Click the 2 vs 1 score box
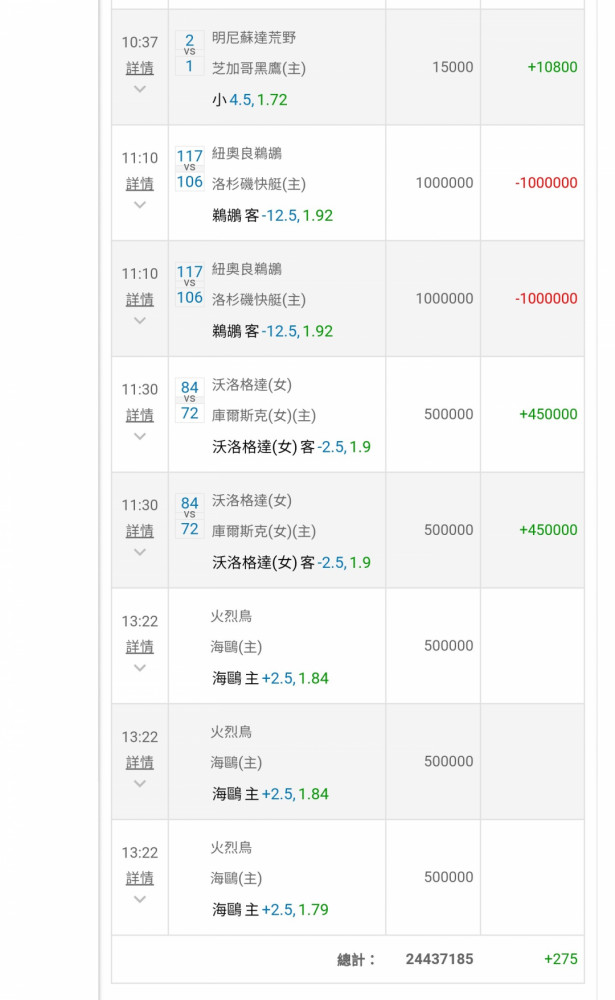 [x=189, y=54]
